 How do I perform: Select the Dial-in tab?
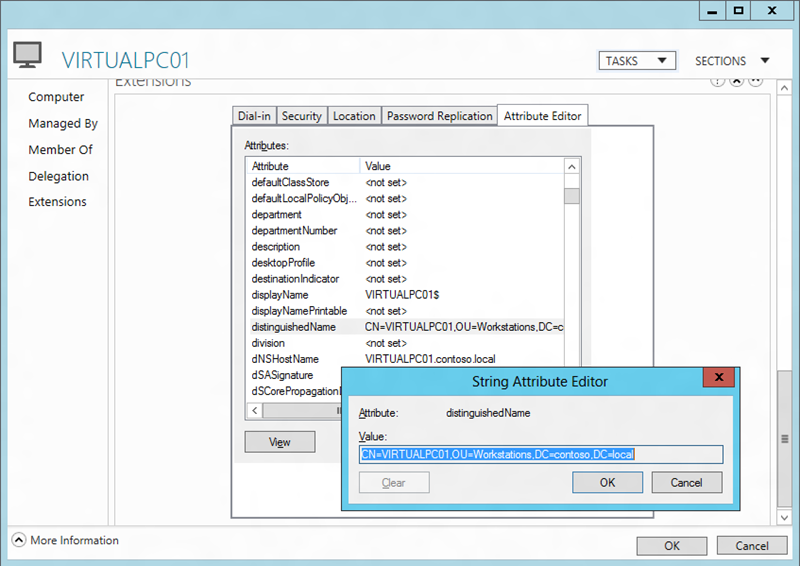(x=254, y=116)
